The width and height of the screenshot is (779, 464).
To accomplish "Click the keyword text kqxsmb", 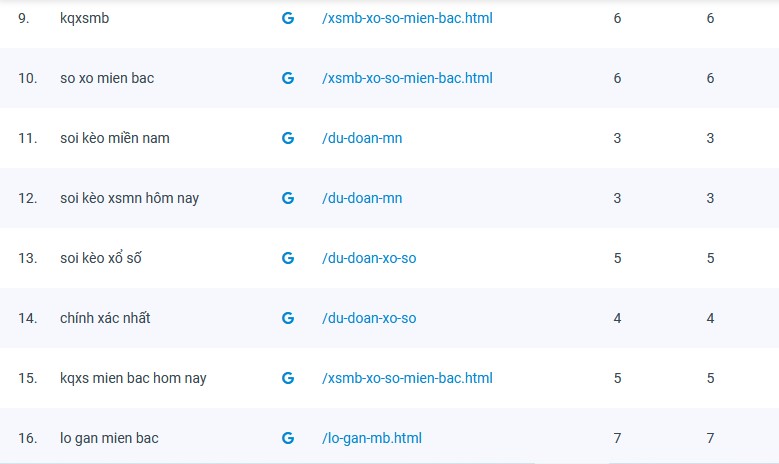I will (x=84, y=18).
